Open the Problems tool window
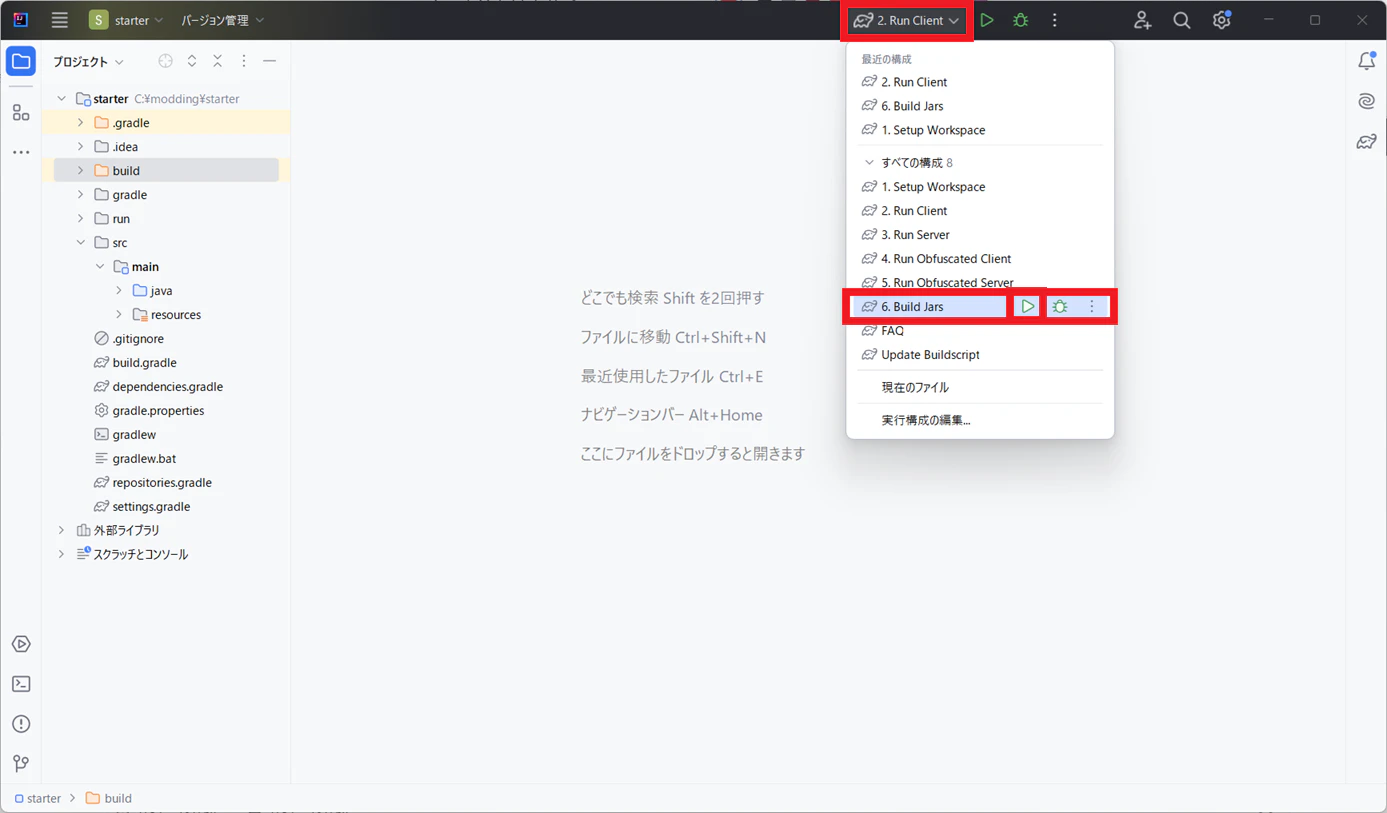This screenshot has width=1387, height=813. click(x=21, y=724)
